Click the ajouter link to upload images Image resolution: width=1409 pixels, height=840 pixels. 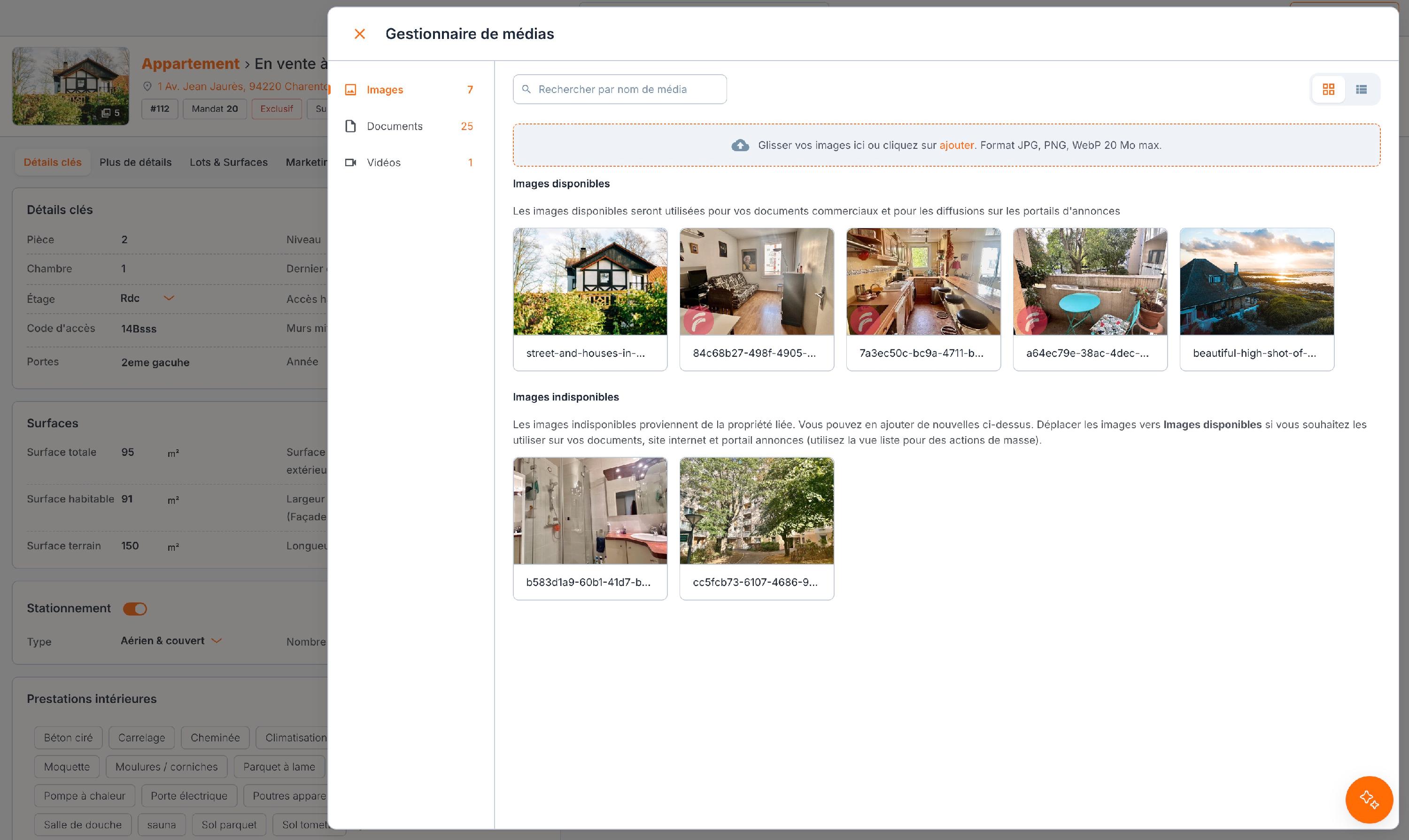tap(957, 146)
